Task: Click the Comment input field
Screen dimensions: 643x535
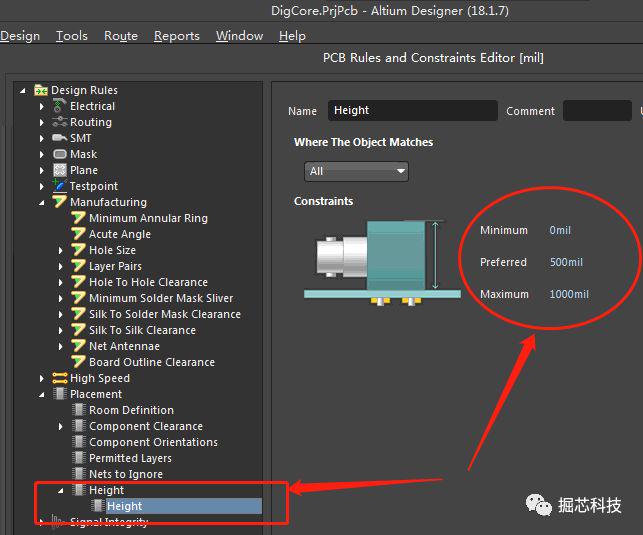Action: (597, 110)
